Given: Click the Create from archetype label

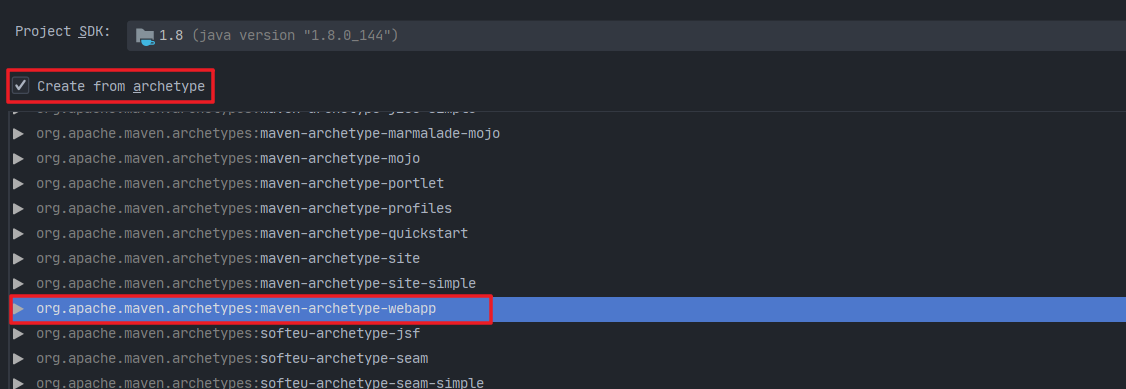Looking at the screenshot, I should (x=121, y=87).
